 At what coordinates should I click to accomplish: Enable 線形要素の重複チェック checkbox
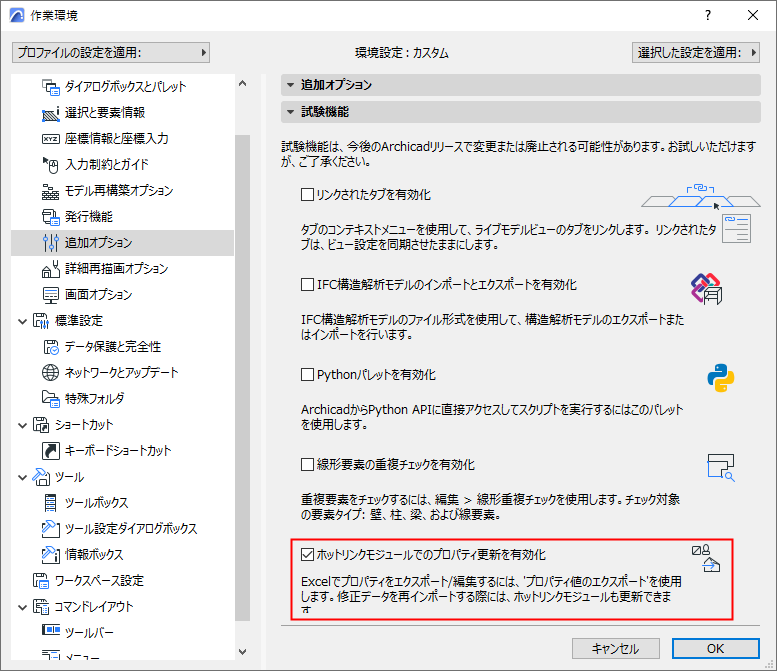pyautogui.click(x=307, y=464)
